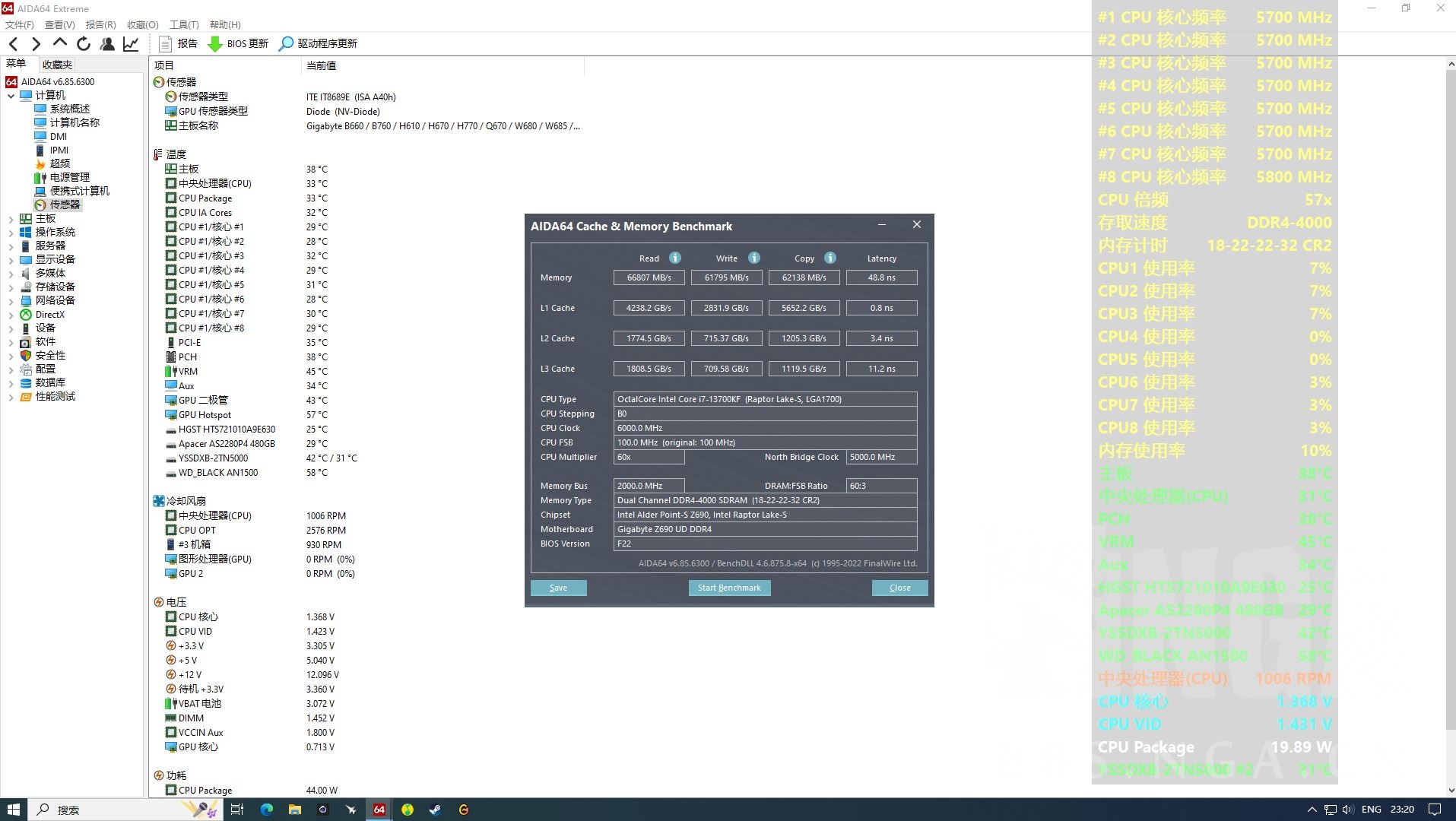The image size is (1456, 821).
Task: Expand the 网络设备 tree node
Action: pos(11,301)
